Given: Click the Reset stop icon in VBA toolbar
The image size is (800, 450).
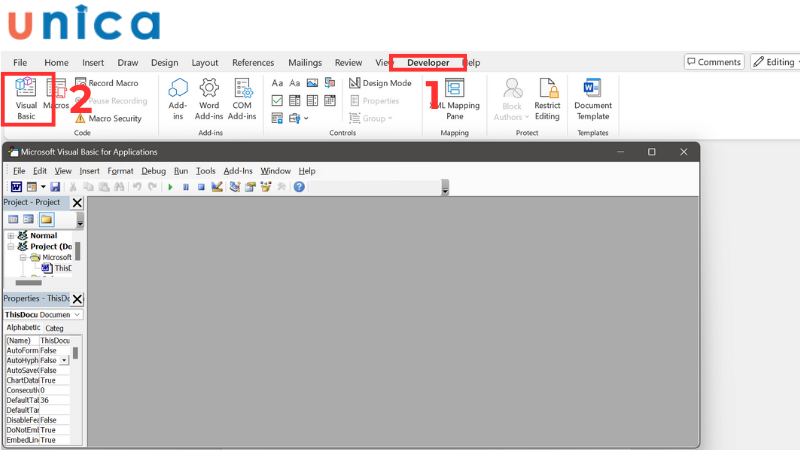Looking at the screenshot, I should [201, 187].
